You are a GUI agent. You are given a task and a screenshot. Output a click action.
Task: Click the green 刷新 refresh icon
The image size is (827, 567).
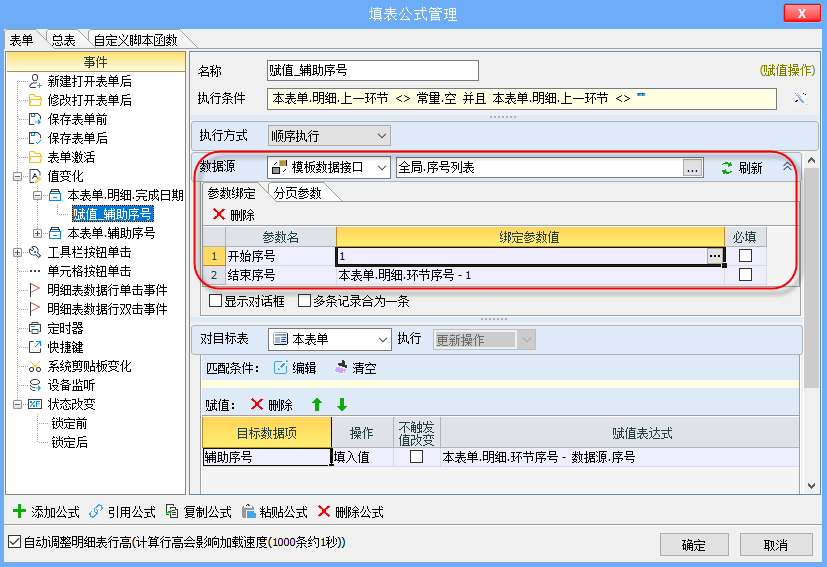[x=727, y=168]
